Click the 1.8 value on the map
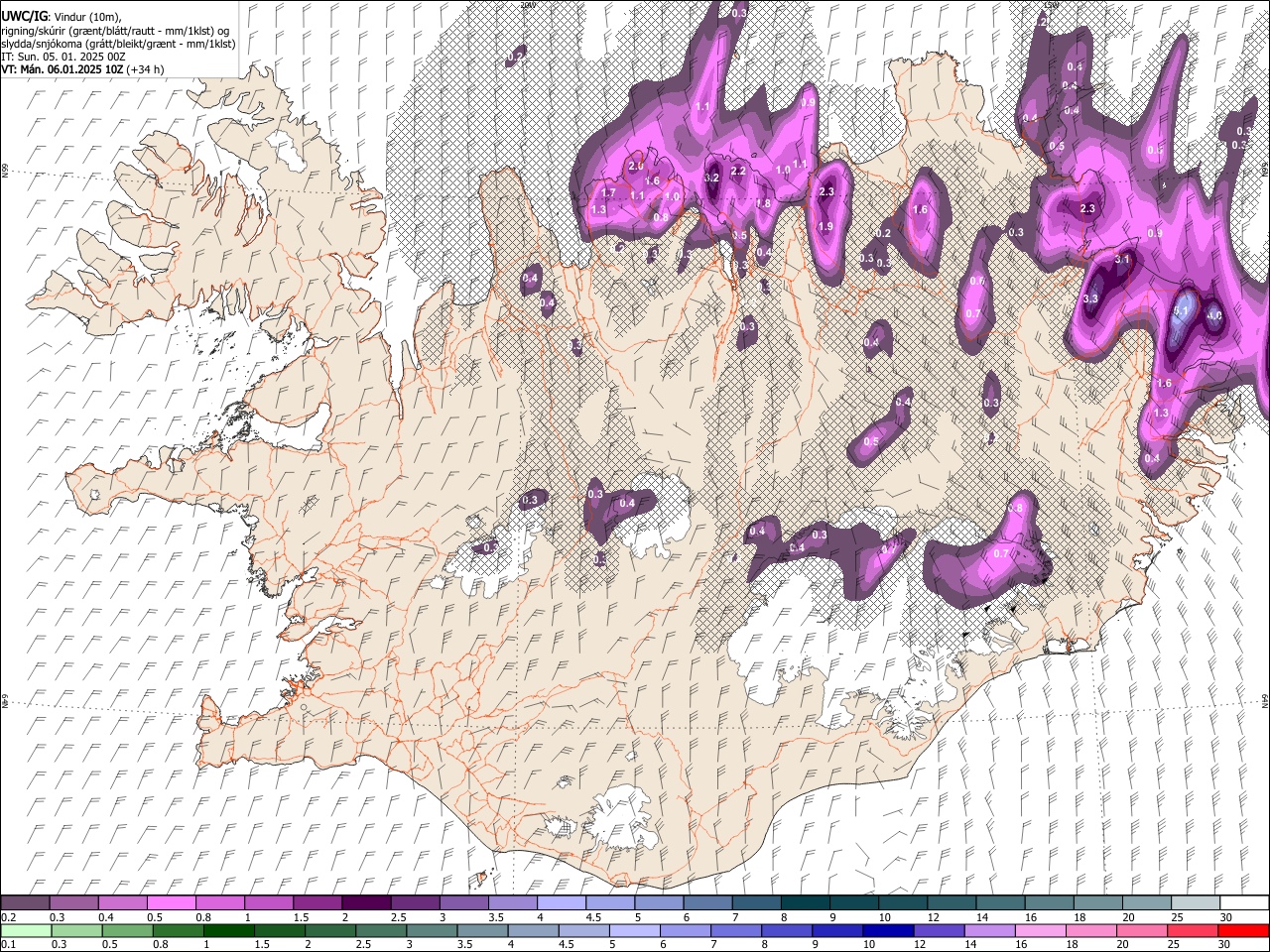The height and width of the screenshot is (952, 1270). click(x=763, y=203)
